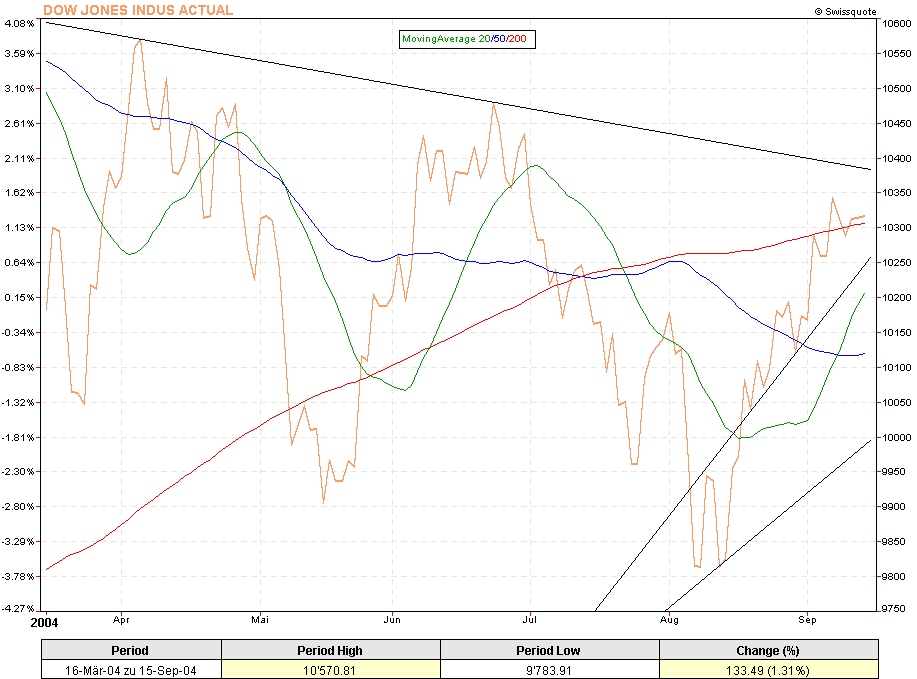Click the Period Low column header
This screenshot has width=917, height=679.
pyautogui.click(x=549, y=650)
